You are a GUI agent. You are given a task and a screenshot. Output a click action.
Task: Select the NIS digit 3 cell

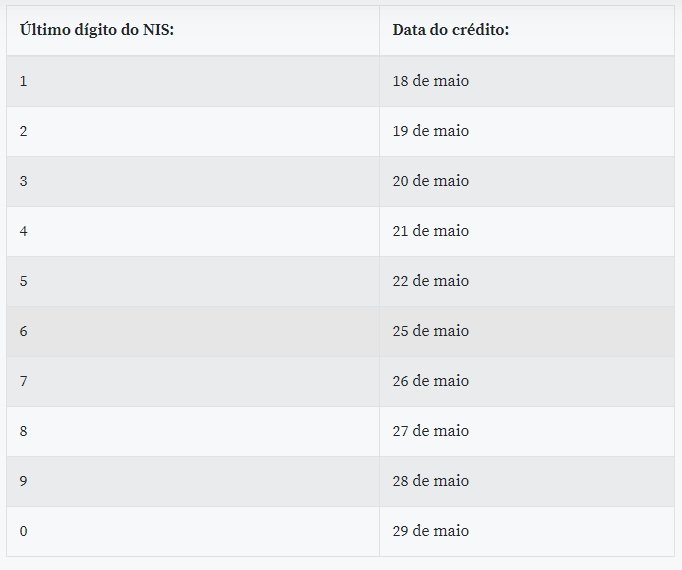[x=193, y=181]
